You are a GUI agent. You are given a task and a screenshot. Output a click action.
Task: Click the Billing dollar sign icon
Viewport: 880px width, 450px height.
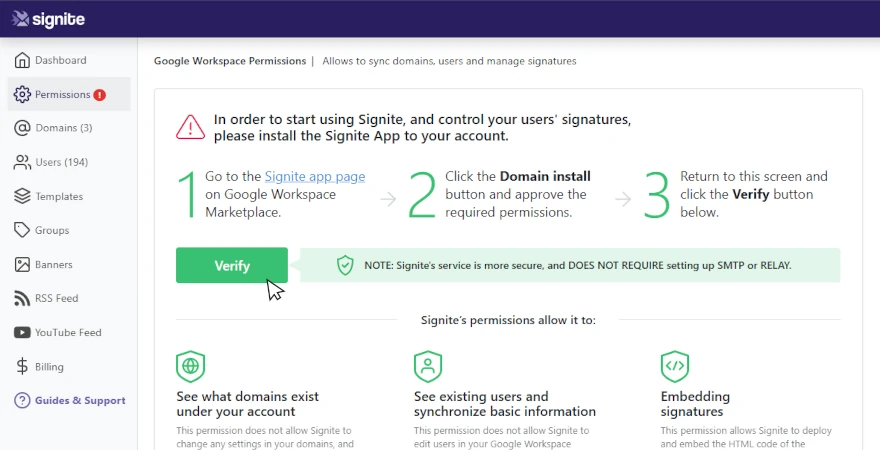coord(22,366)
